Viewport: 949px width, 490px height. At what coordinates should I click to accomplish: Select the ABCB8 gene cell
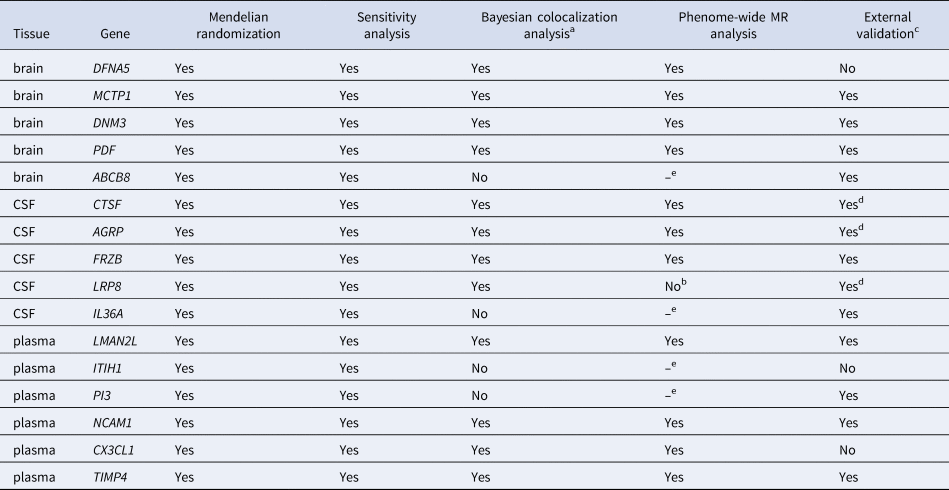(110, 178)
